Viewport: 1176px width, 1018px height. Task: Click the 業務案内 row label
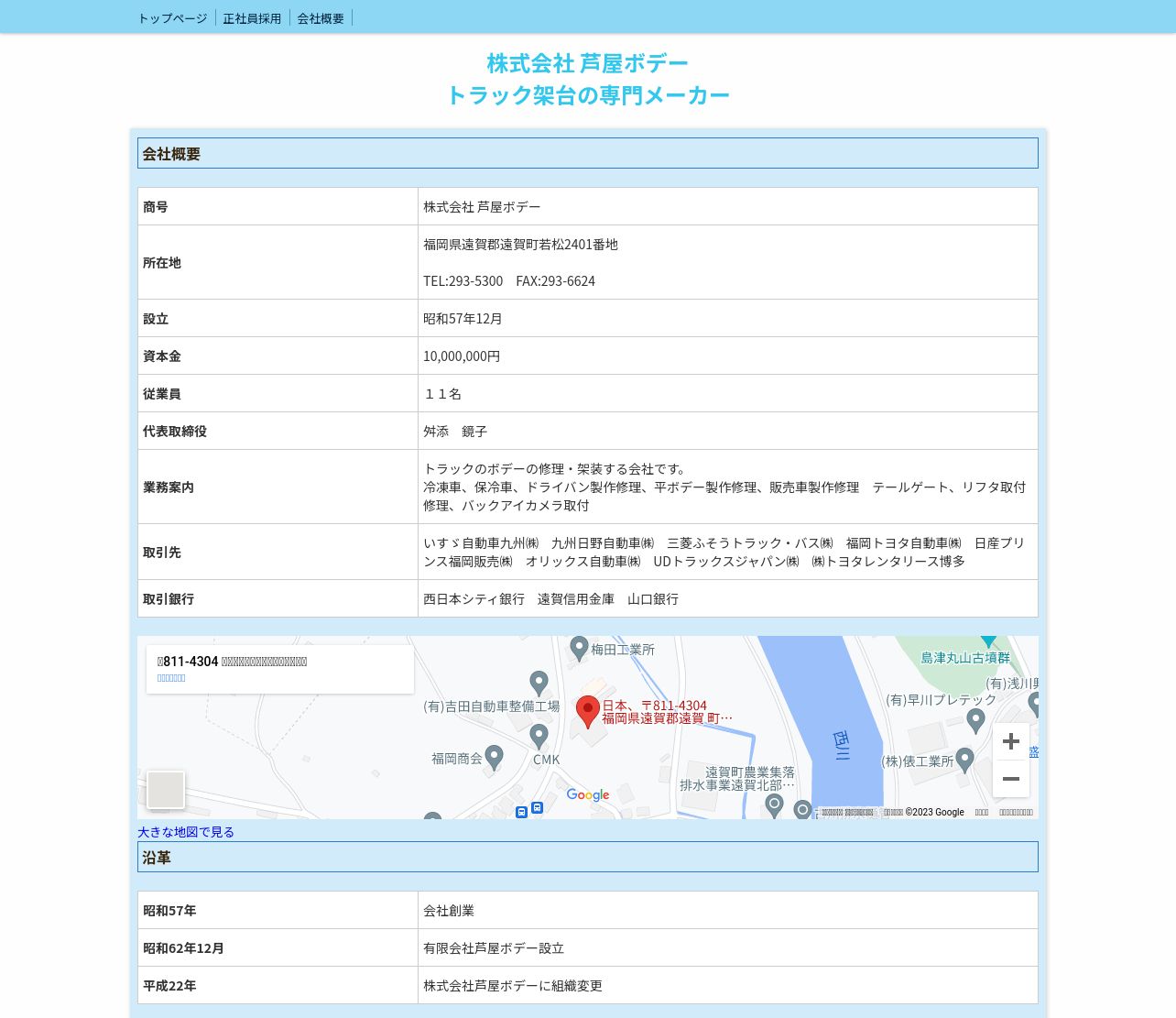tap(169, 487)
